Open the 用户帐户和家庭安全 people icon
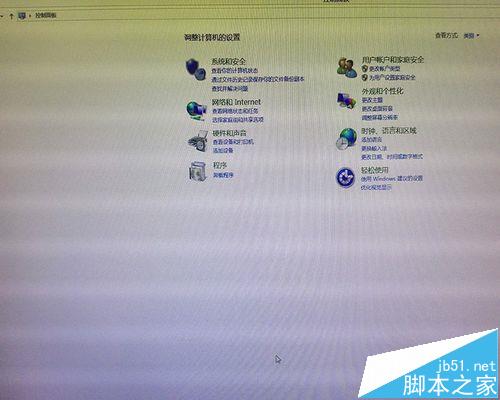The image size is (500, 400). point(347,68)
